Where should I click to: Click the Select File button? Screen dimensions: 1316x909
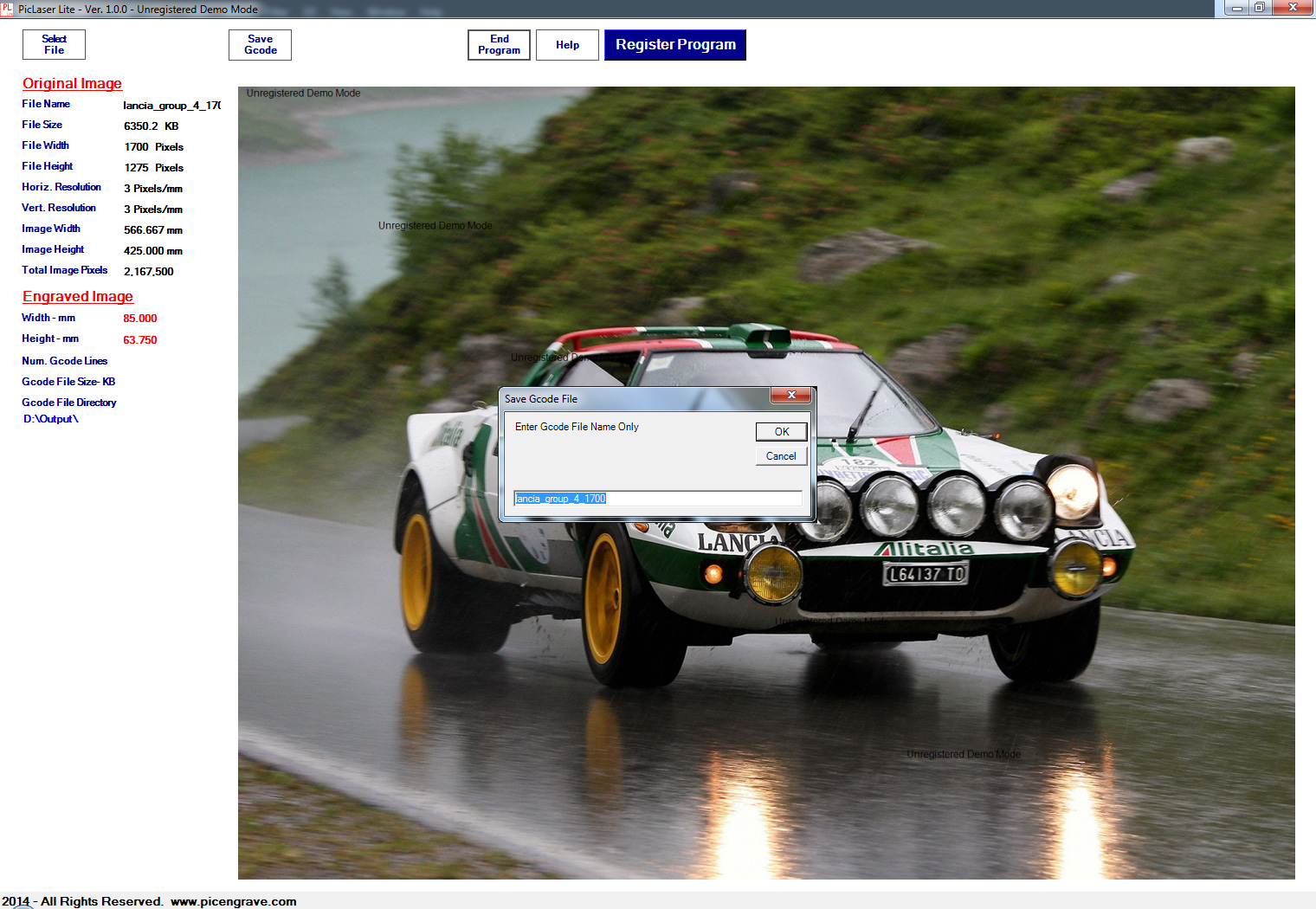[54, 44]
